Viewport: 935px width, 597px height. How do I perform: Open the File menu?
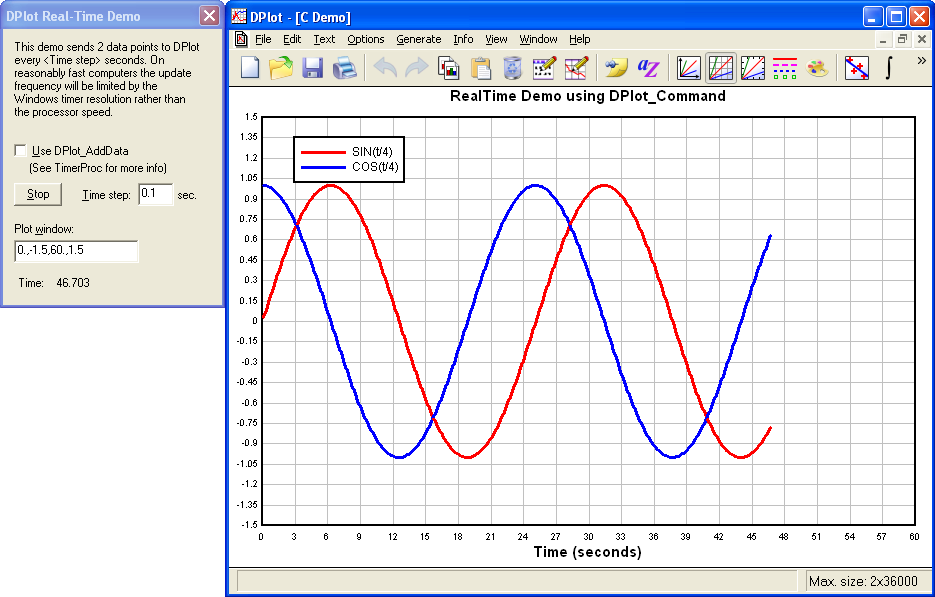click(x=263, y=39)
